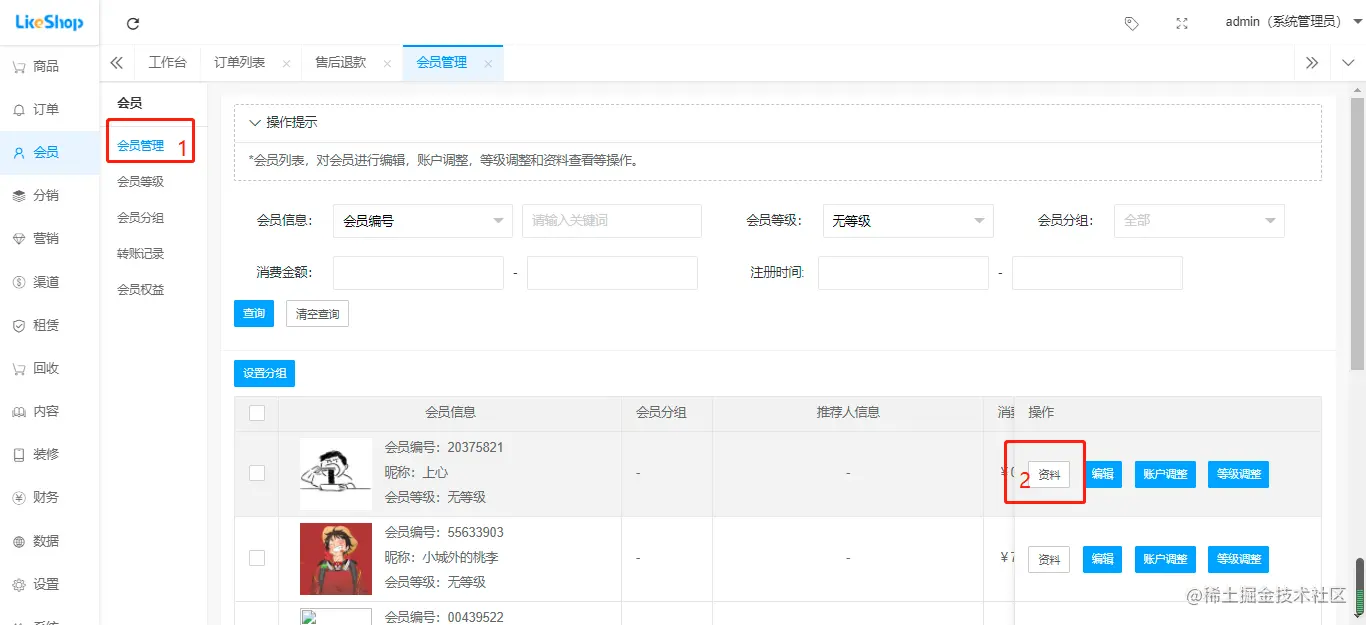Click double-right arrow tab scroll icon

[x=1312, y=63]
